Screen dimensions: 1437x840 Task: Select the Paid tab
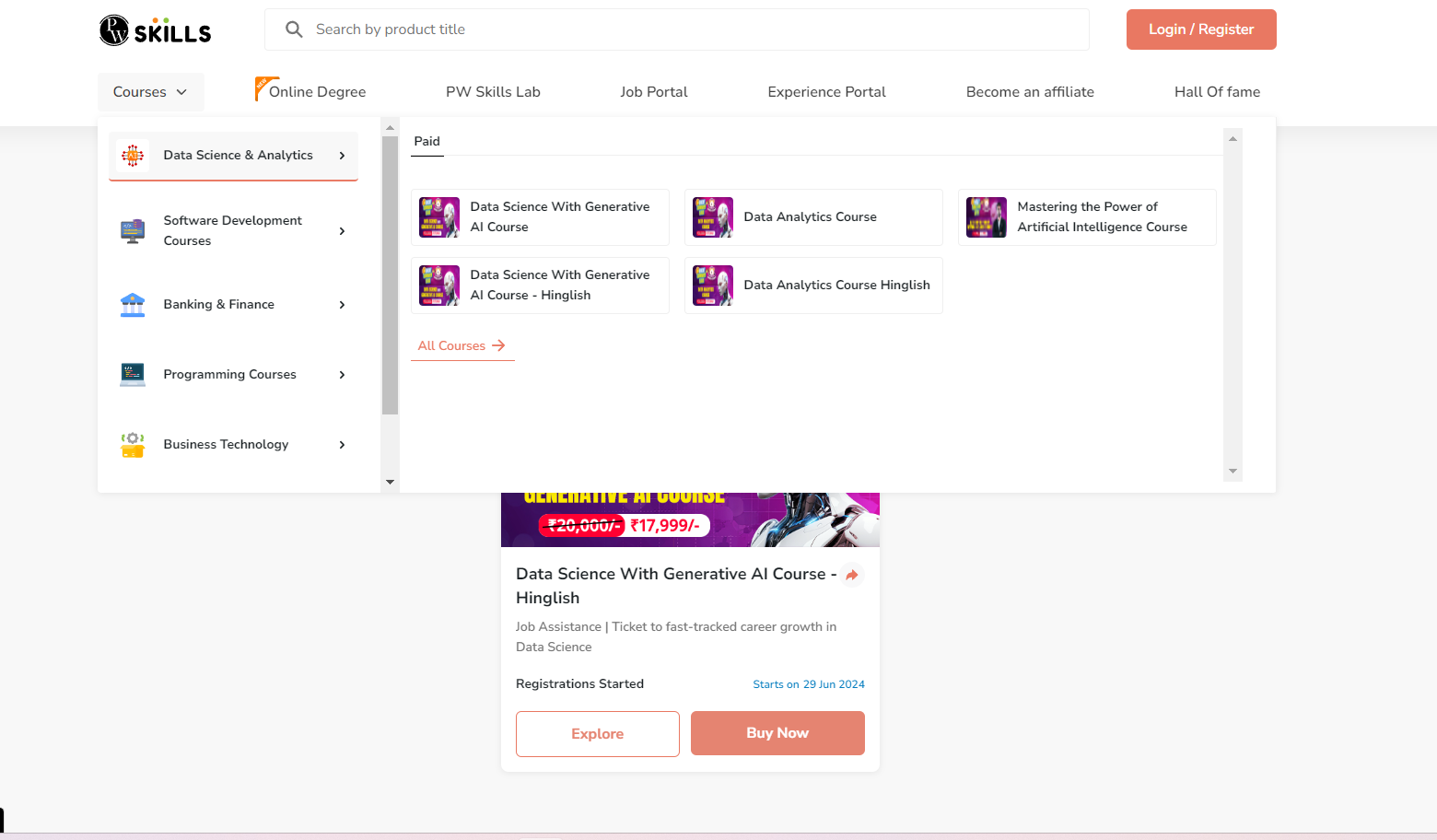426,142
